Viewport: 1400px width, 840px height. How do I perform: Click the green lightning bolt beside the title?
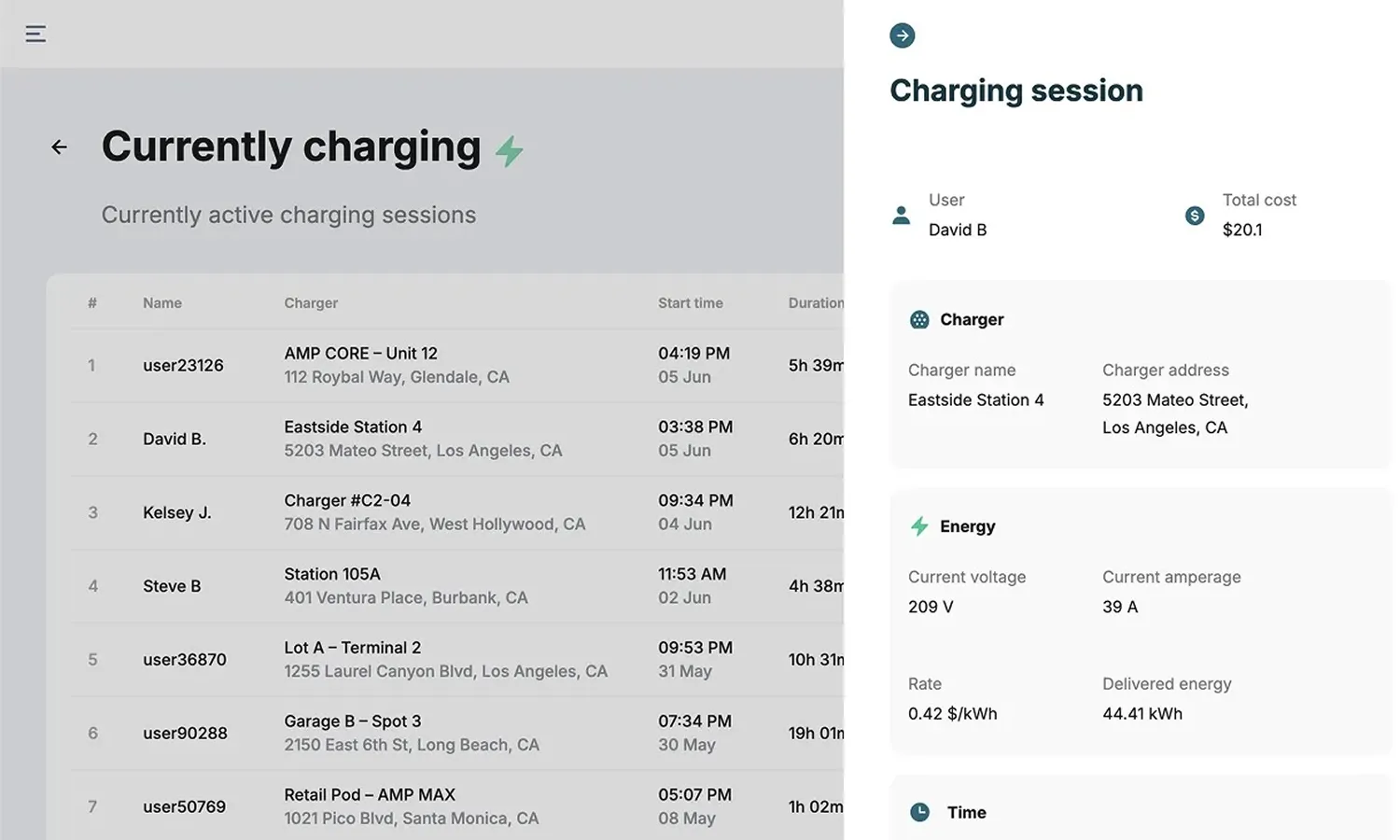click(x=510, y=151)
